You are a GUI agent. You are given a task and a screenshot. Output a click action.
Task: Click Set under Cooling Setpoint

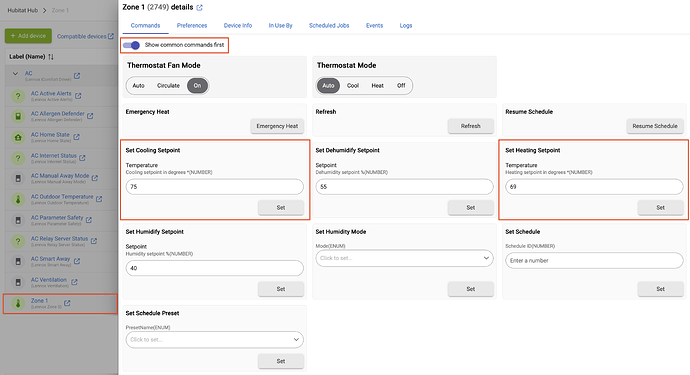pyautogui.click(x=281, y=207)
